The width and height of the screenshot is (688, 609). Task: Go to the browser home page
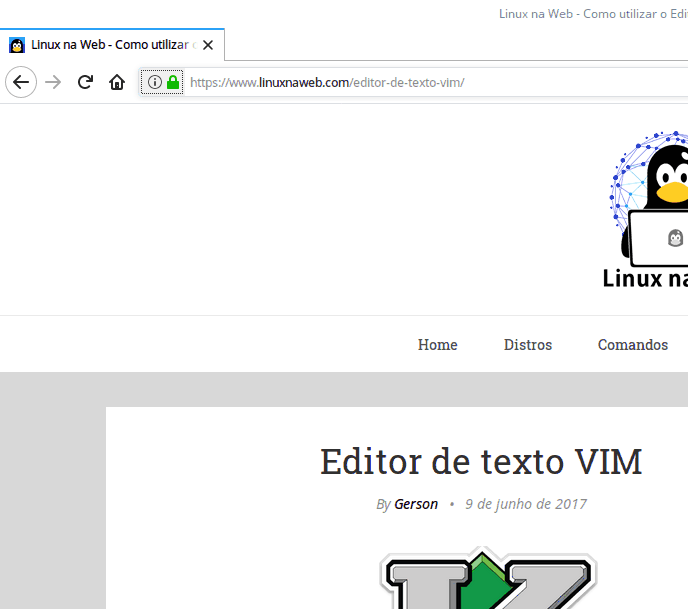click(117, 82)
